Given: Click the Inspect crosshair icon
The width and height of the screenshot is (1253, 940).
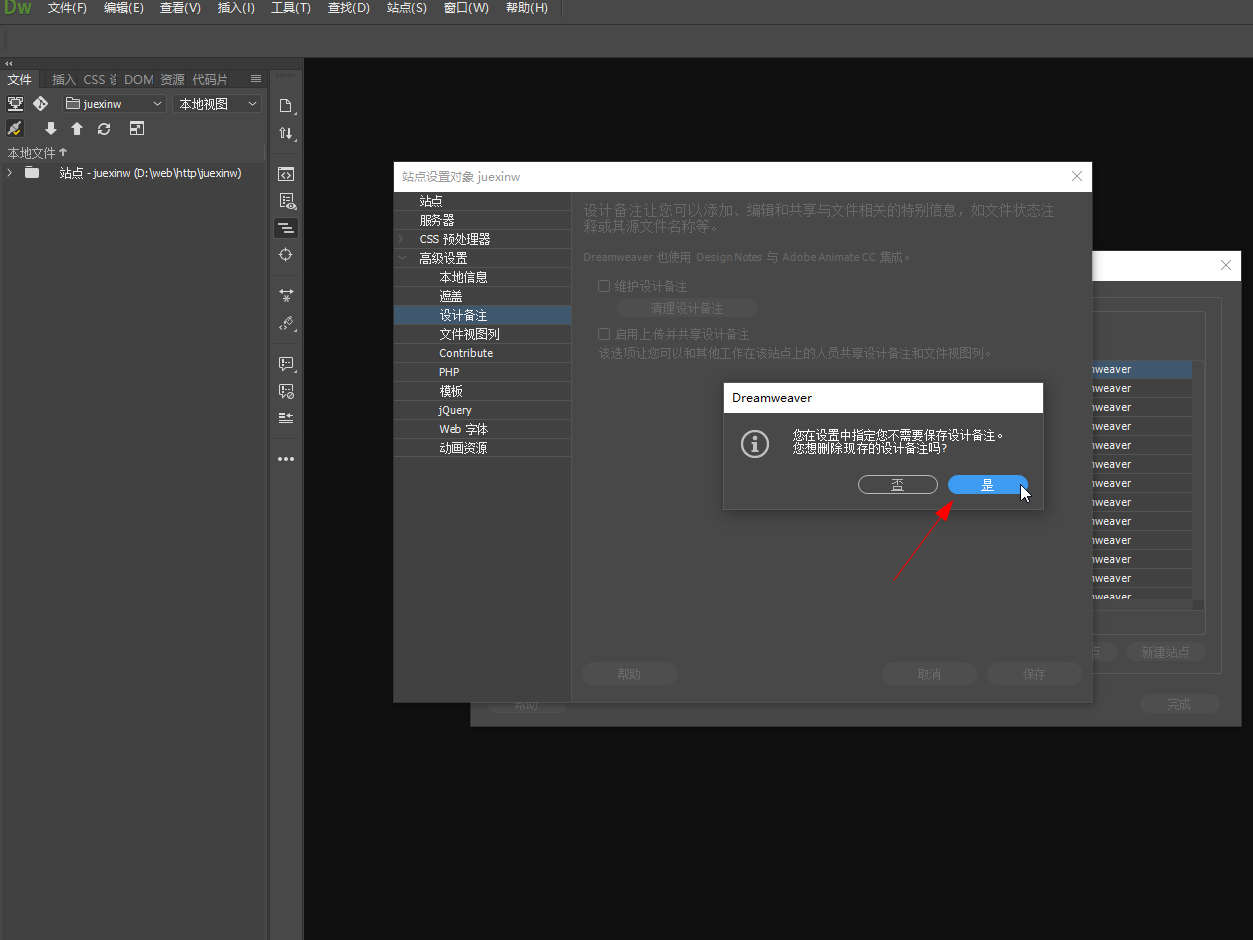Looking at the screenshot, I should [x=286, y=255].
